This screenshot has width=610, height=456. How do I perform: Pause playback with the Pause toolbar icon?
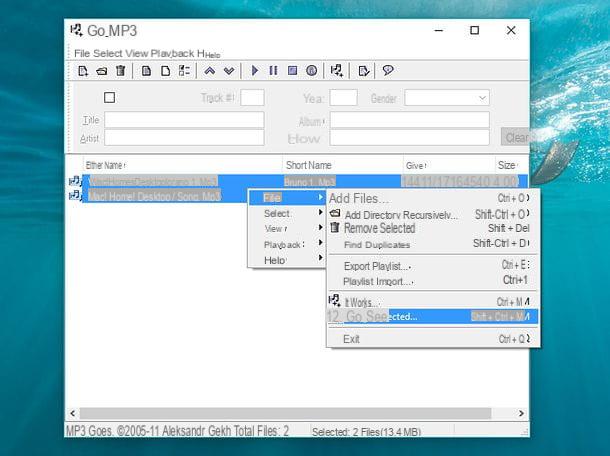click(x=273, y=71)
